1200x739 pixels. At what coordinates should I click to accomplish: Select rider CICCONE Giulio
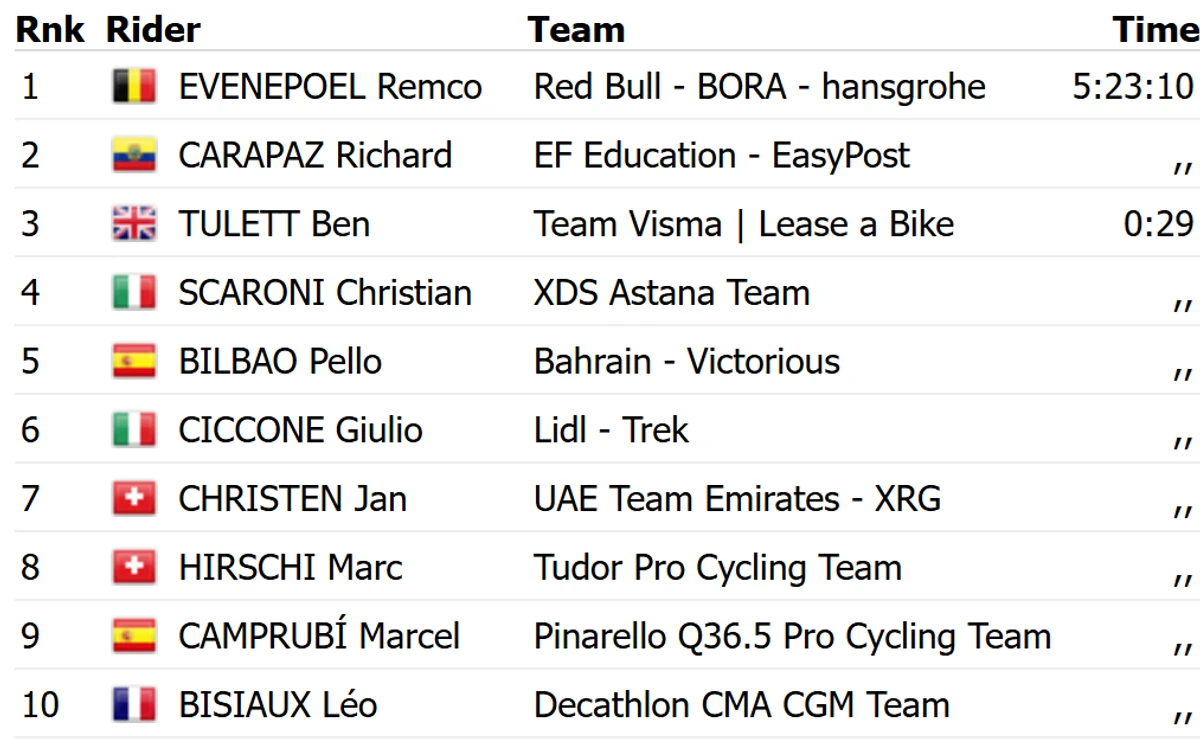pos(300,430)
